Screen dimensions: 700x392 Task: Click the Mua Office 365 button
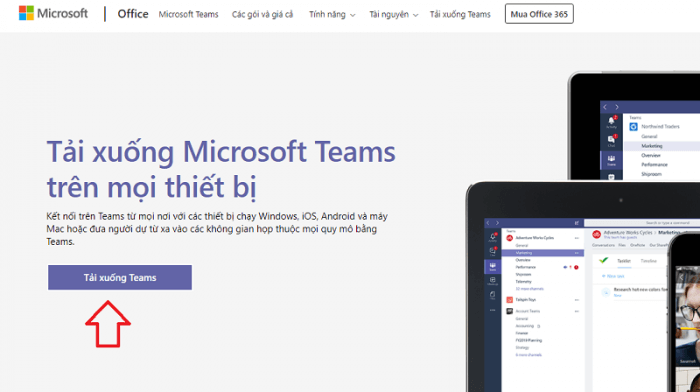pyautogui.click(x=539, y=14)
